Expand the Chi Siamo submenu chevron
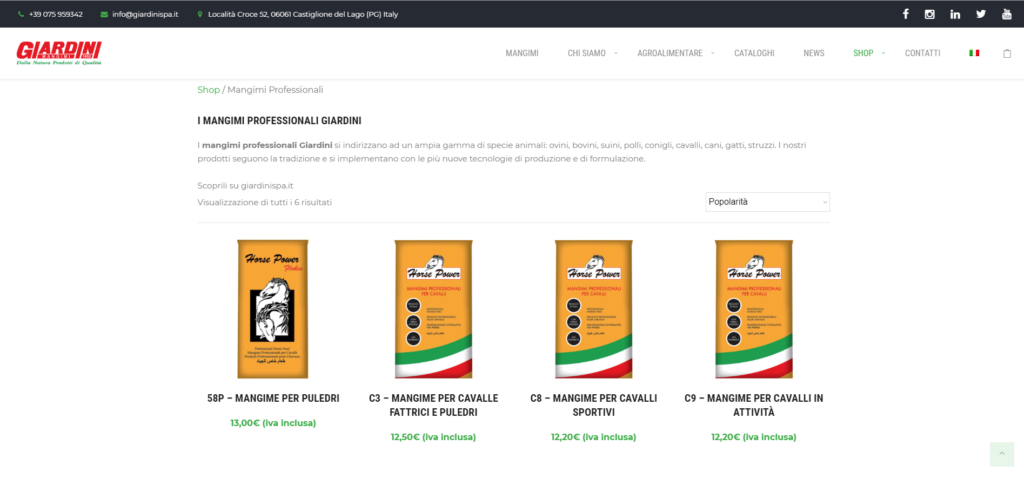The width and height of the screenshot is (1024, 479). pos(615,54)
